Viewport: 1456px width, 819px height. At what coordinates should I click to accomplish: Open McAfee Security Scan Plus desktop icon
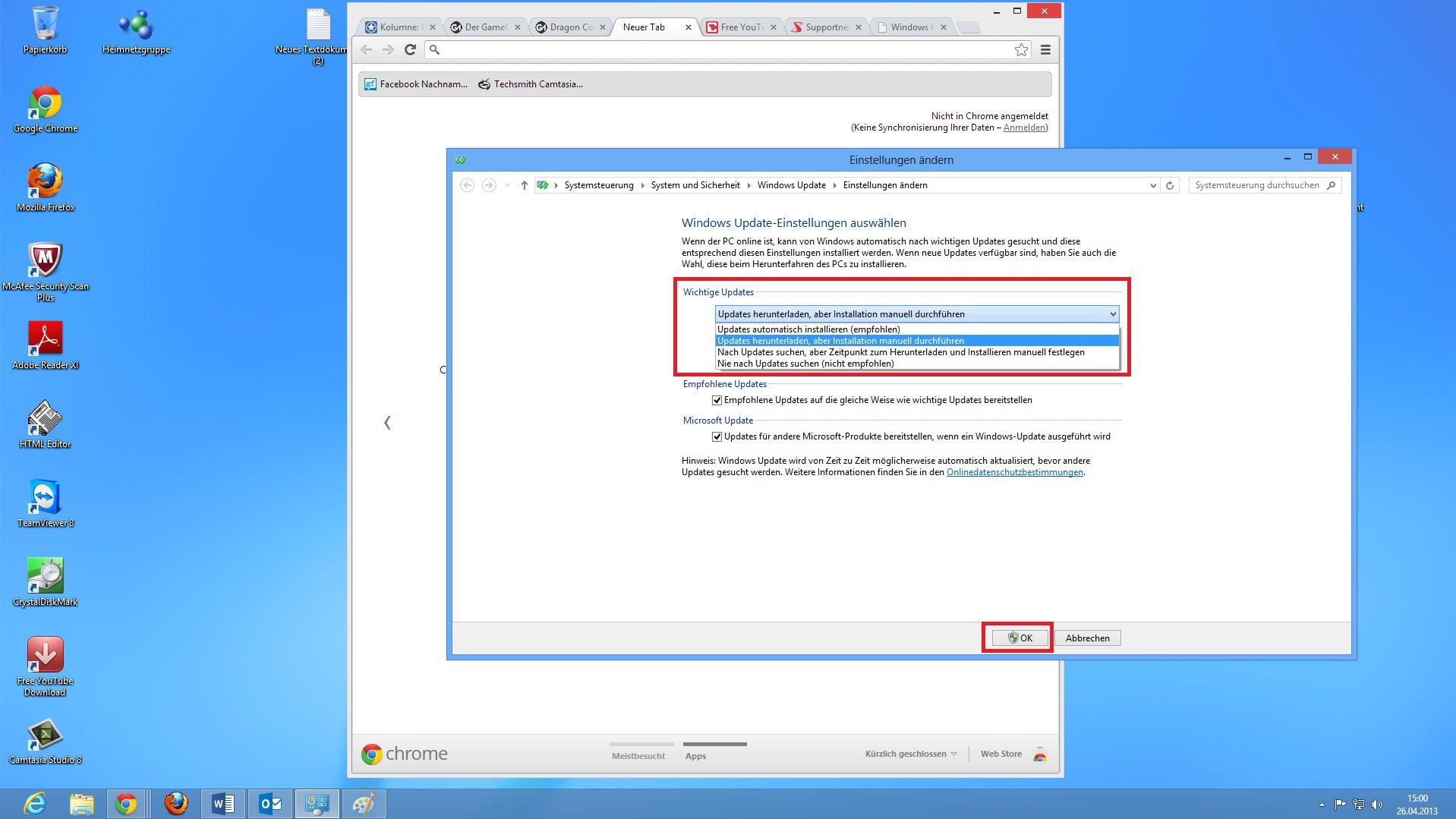click(x=45, y=262)
